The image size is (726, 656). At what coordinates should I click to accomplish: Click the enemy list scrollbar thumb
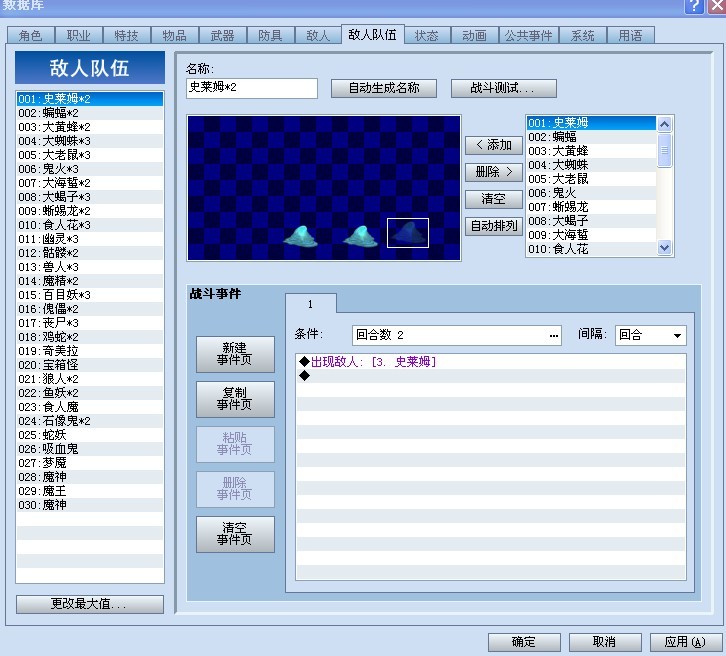664,150
